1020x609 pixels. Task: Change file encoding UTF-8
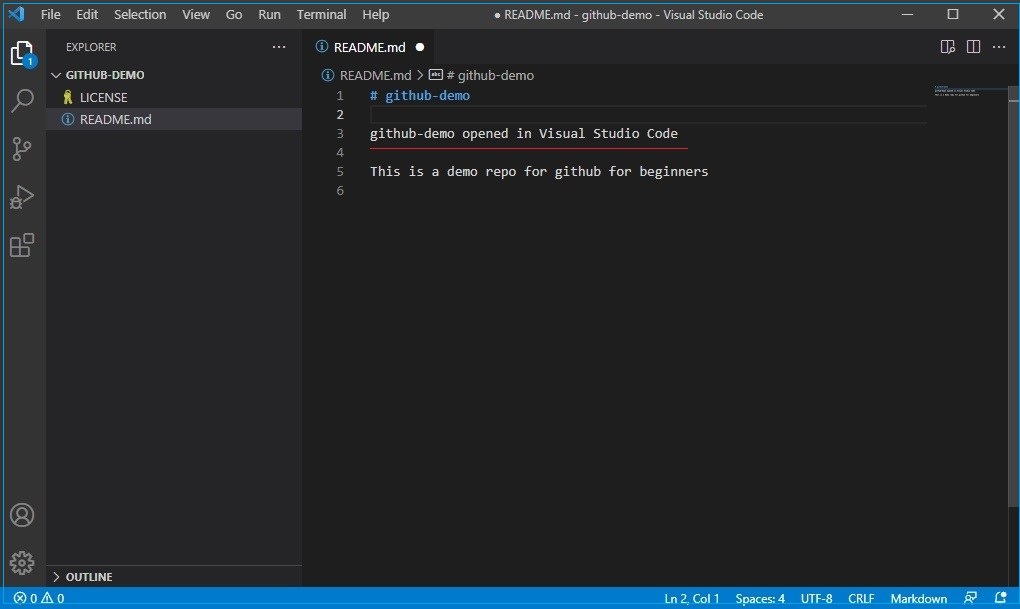click(x=816, y=598)
